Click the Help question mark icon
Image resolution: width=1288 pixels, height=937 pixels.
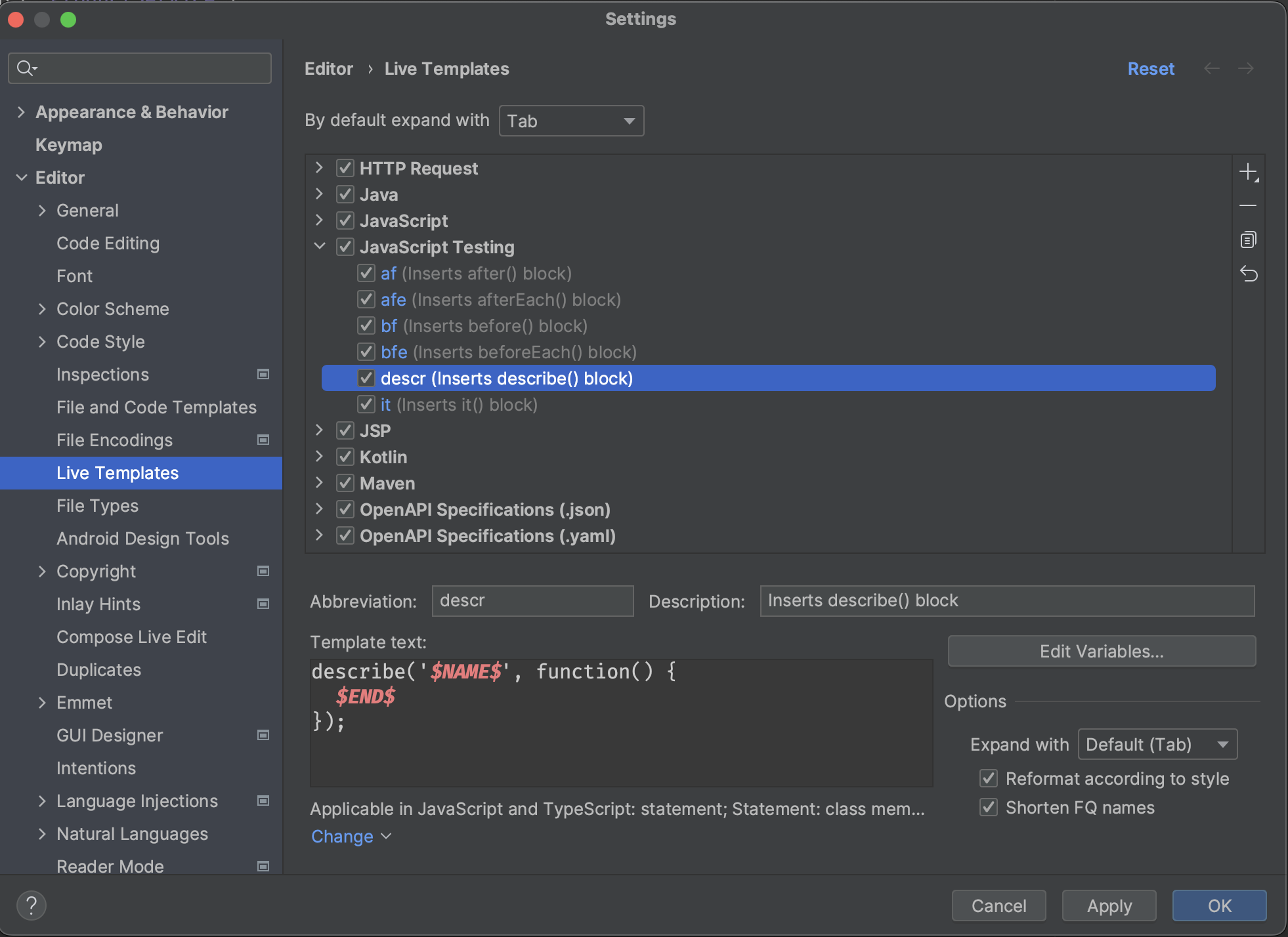tap(31, 906)
